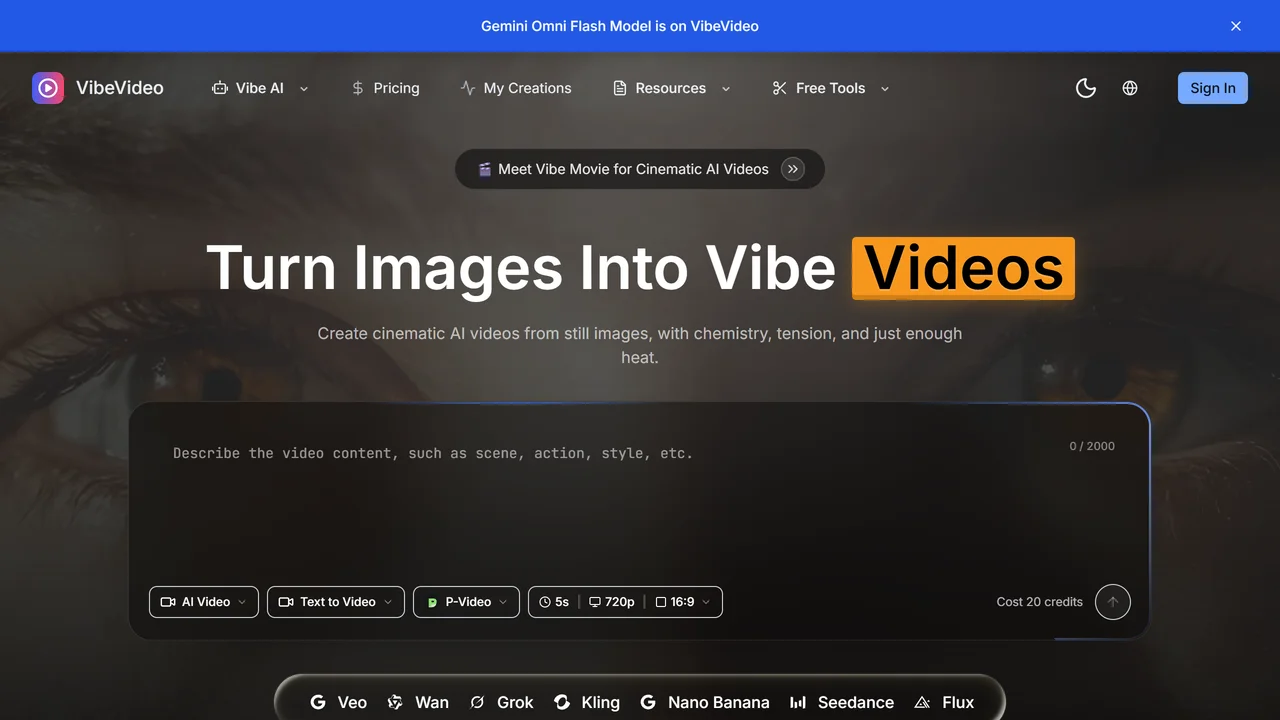Click the dollar icon beside Pricing
Screen dimensions: 1280x720
pos(358,88)
